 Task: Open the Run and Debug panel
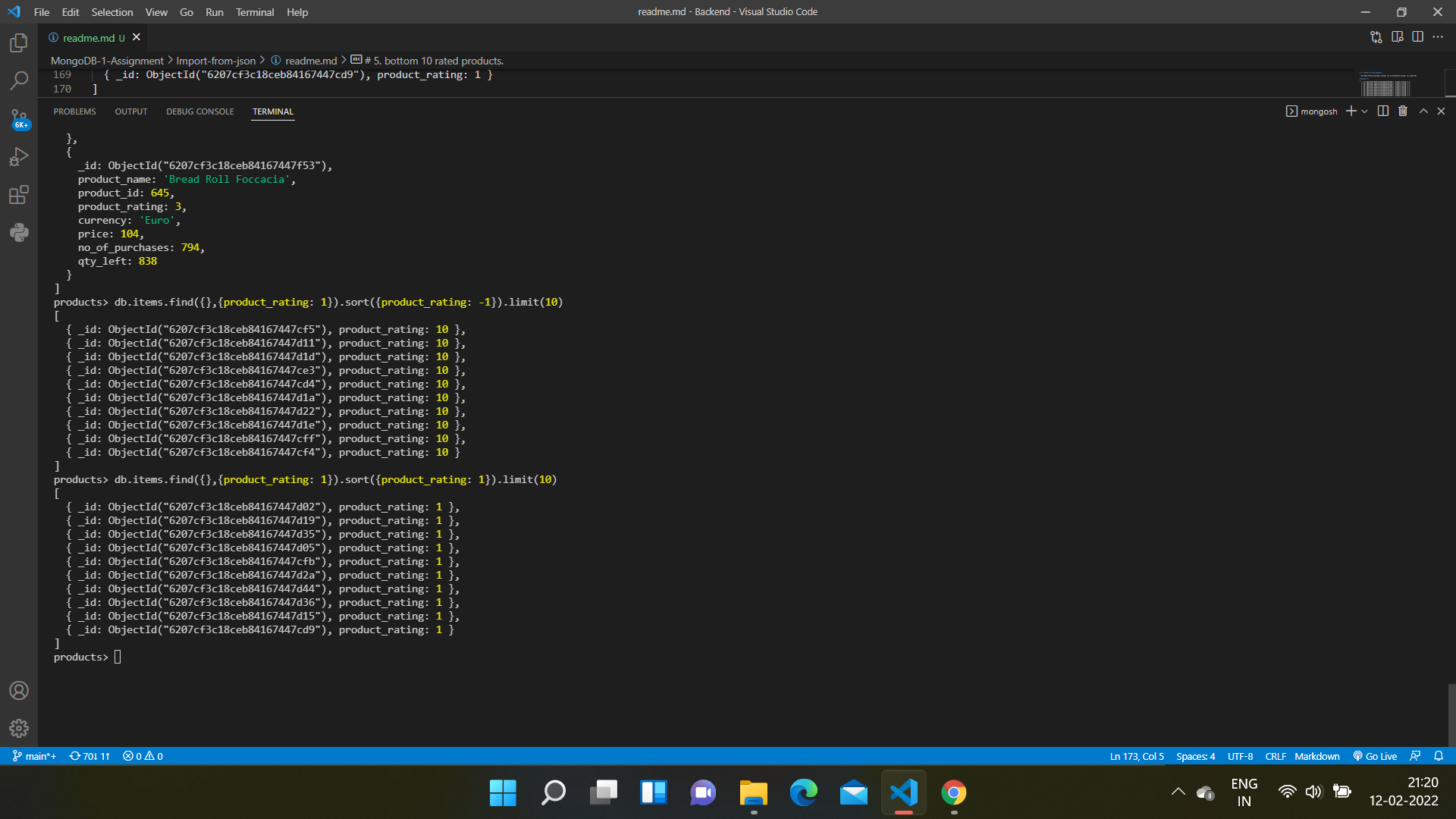(18, 156)
